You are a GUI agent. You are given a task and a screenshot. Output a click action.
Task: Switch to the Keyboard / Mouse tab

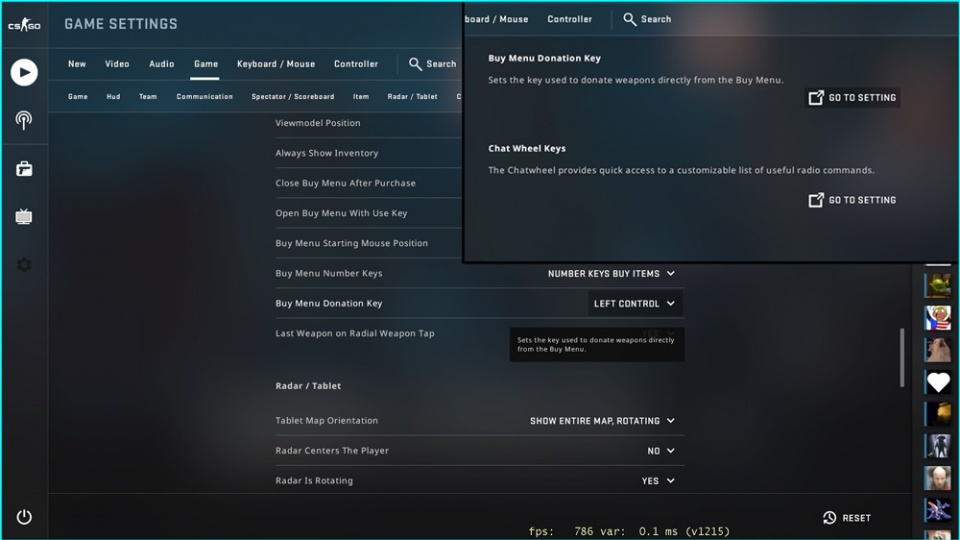tap(276, 64)
